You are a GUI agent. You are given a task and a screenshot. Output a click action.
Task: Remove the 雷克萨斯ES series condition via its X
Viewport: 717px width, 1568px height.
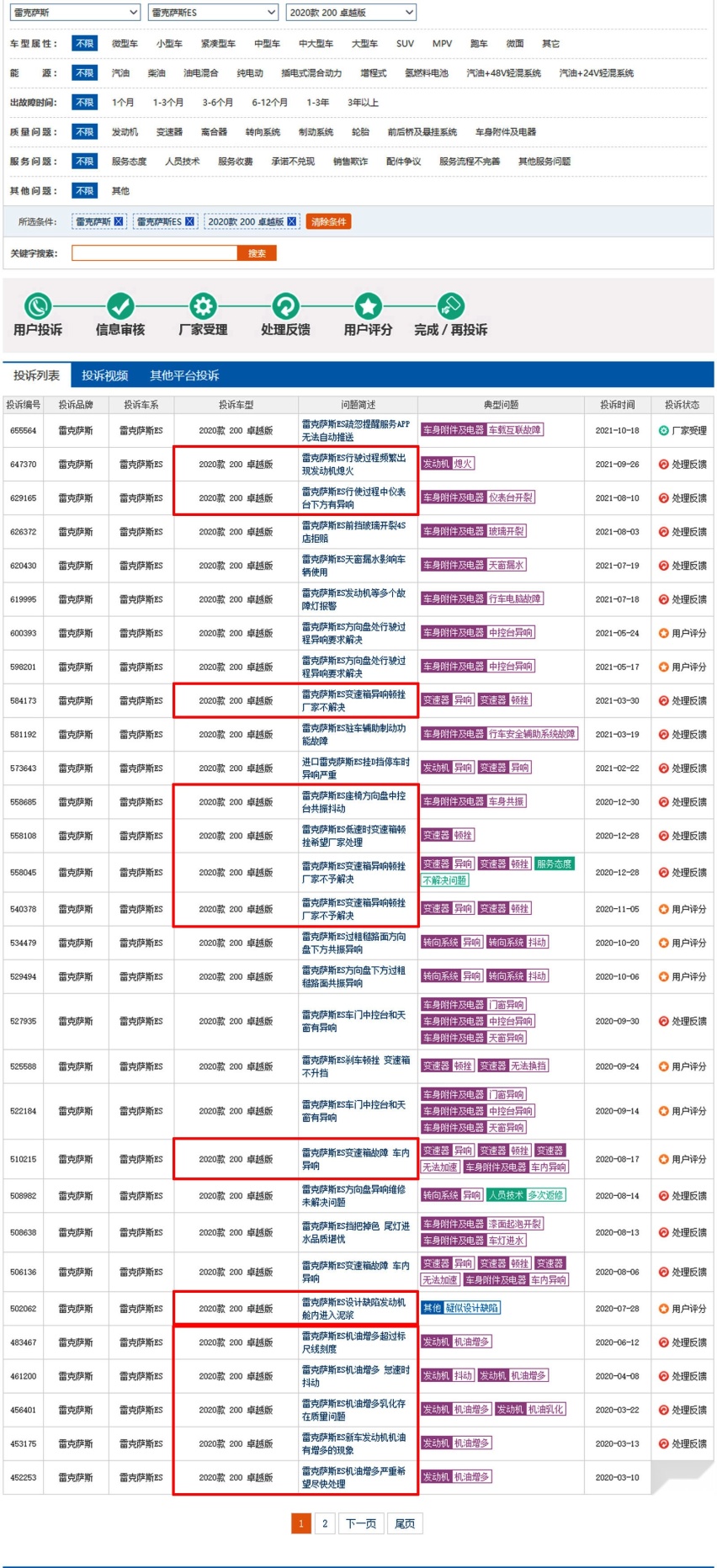coord(189,222)
